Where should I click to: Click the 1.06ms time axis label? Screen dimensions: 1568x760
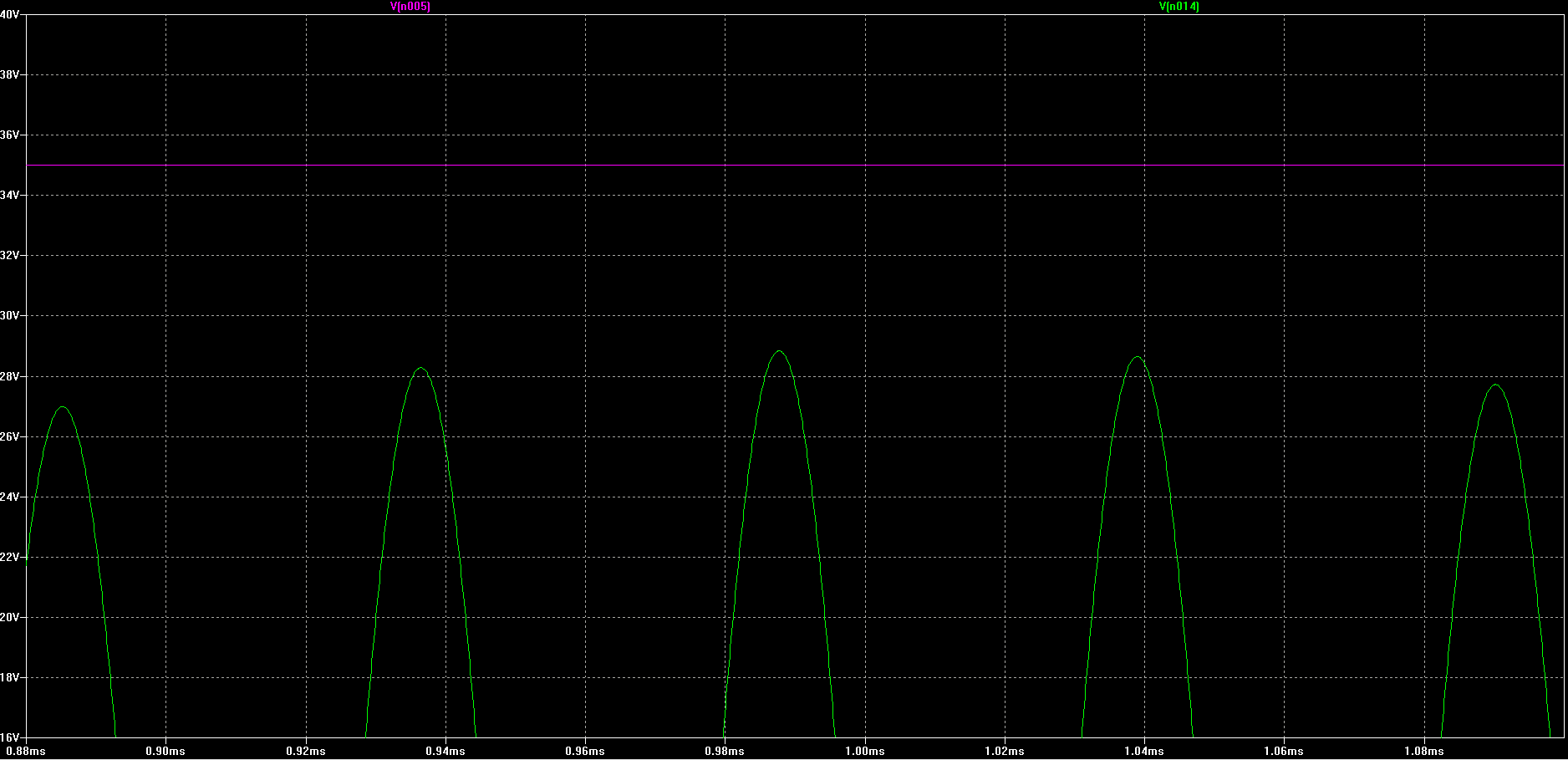coord(1284,752)
